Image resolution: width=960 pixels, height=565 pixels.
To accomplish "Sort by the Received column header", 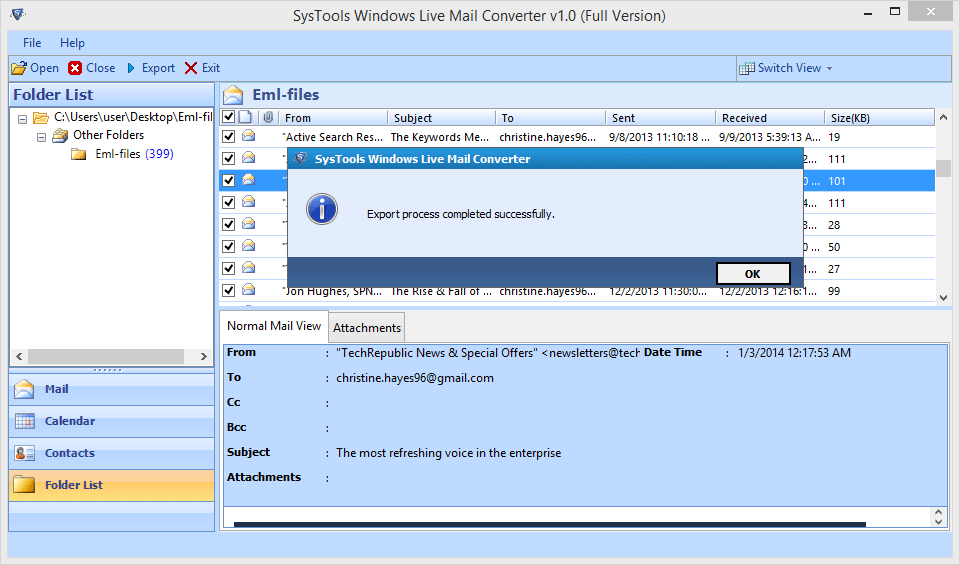I will 770,118.
